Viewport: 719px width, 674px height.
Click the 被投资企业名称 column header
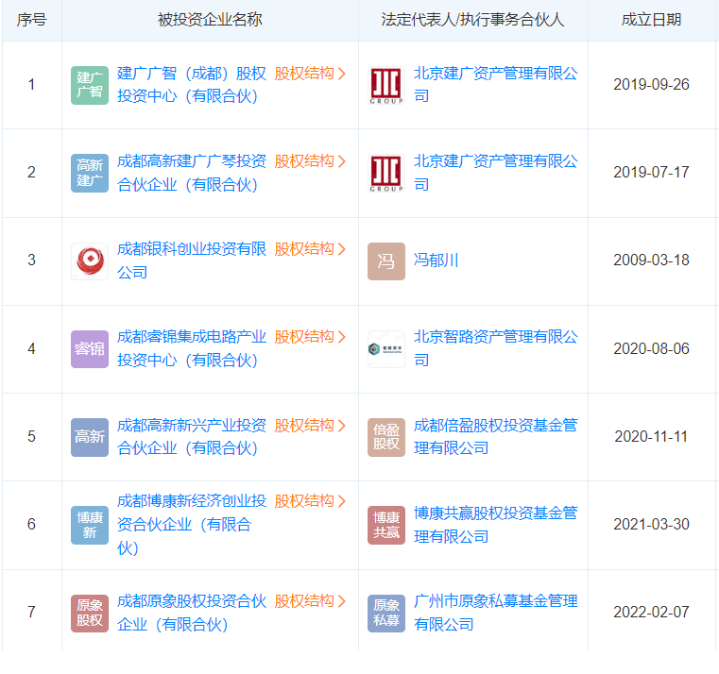point(210,20)
